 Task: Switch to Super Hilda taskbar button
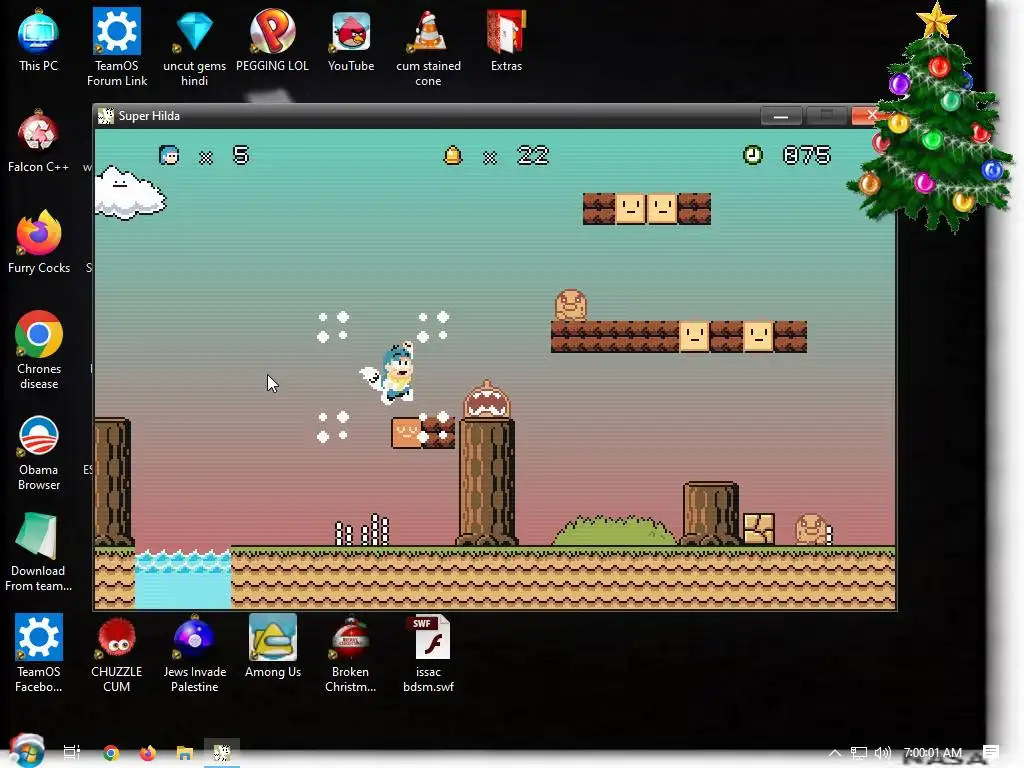coord(222,752)
